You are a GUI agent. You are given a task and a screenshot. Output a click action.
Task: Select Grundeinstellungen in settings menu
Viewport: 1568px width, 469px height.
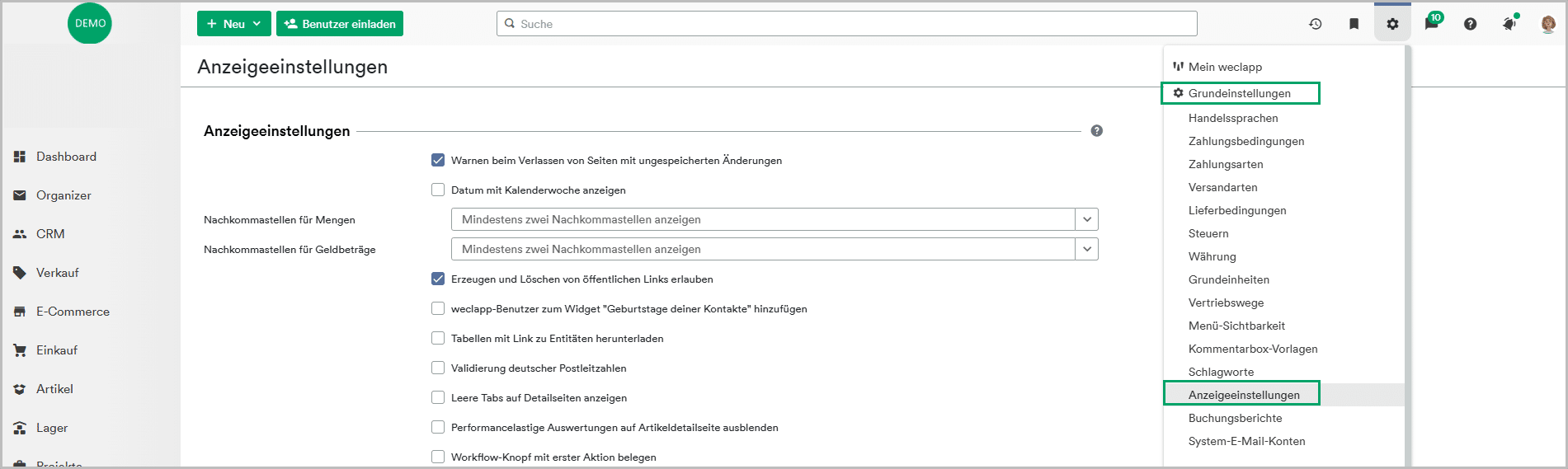(x=1240, y=93)
